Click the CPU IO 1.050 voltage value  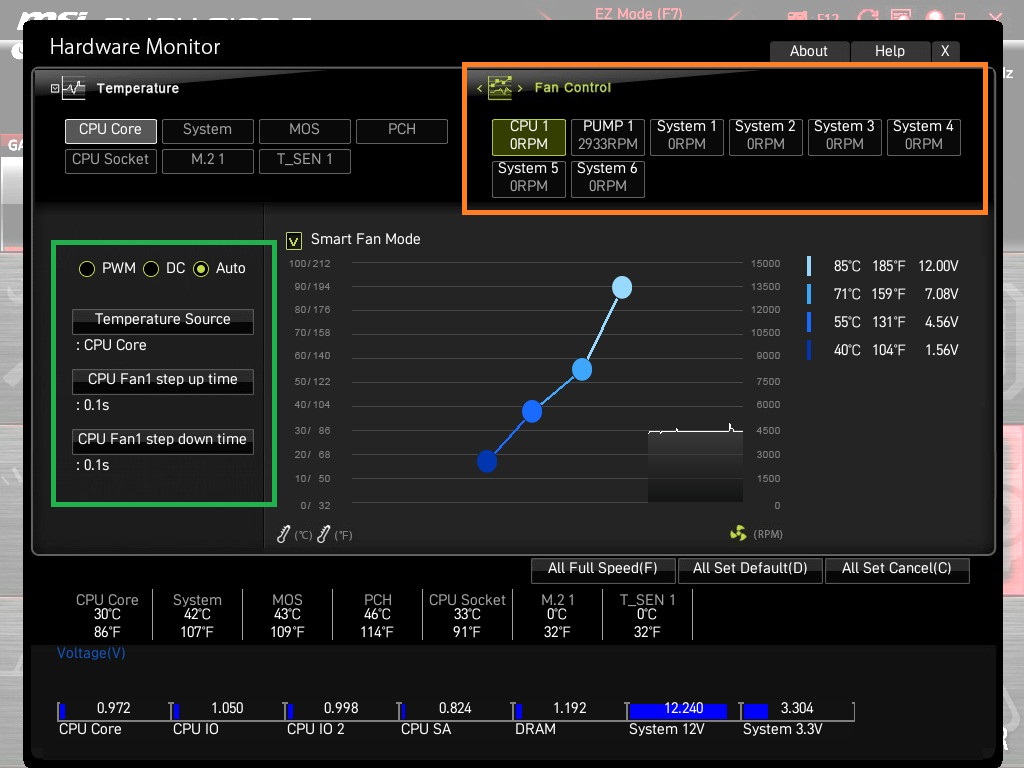point(227,708)
